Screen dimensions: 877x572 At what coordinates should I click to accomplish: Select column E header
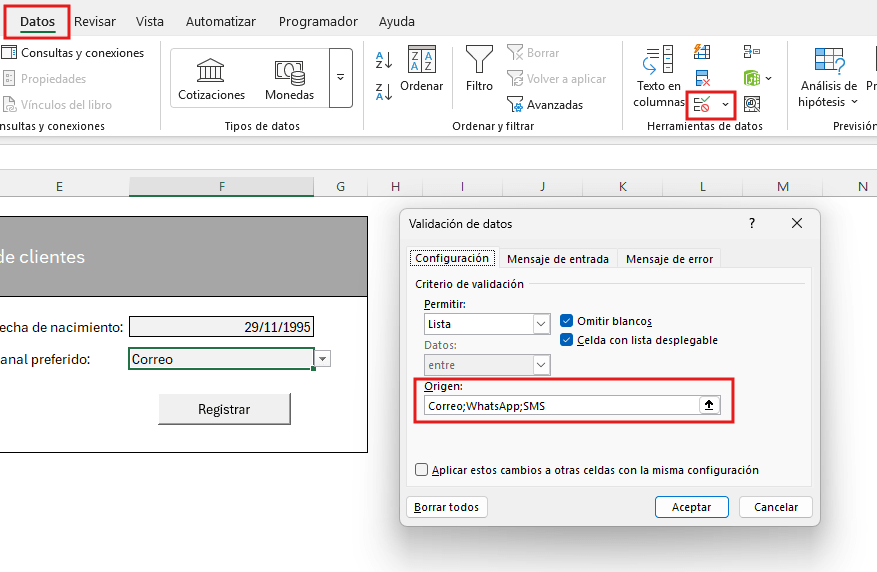coord(59,186)
